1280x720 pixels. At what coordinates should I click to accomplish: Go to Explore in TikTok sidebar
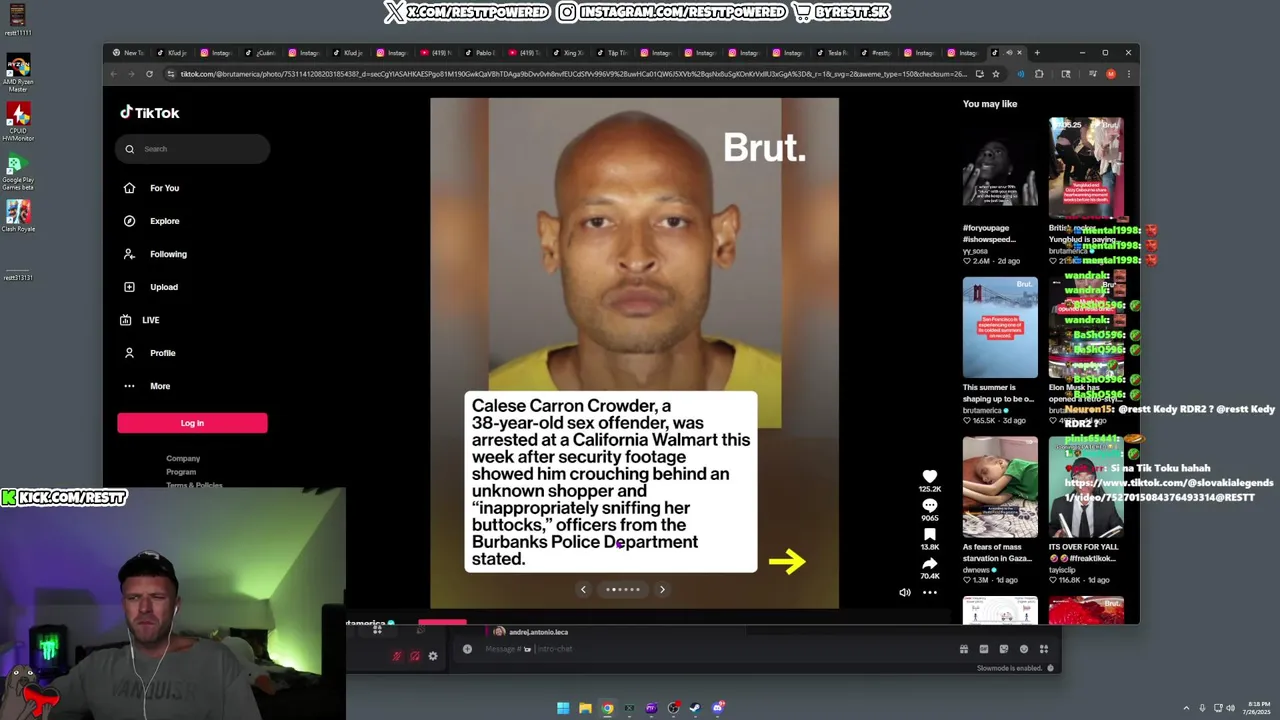pos(152,221)
